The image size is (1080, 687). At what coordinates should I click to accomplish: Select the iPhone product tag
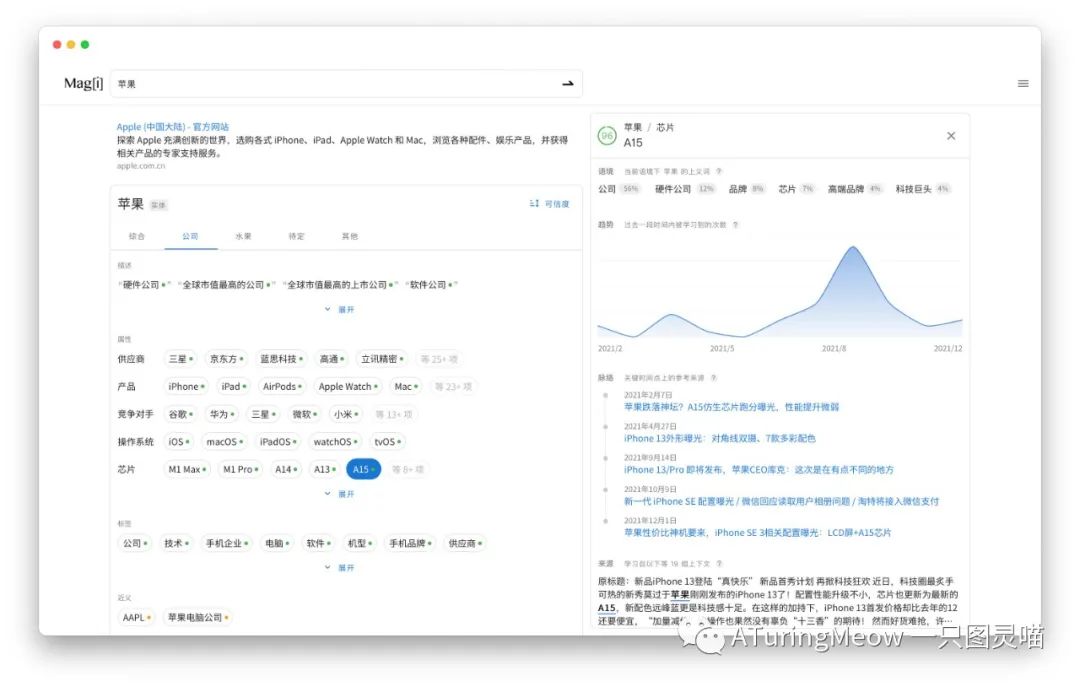186,387
